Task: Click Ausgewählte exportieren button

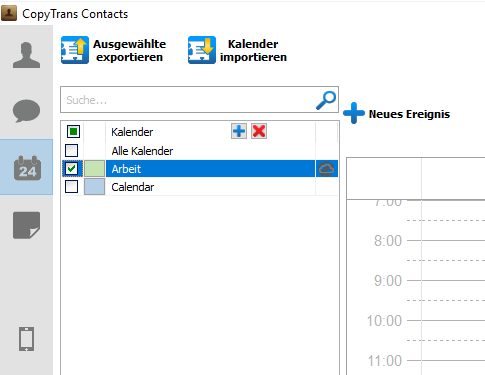Action: (x=114, y=50)
